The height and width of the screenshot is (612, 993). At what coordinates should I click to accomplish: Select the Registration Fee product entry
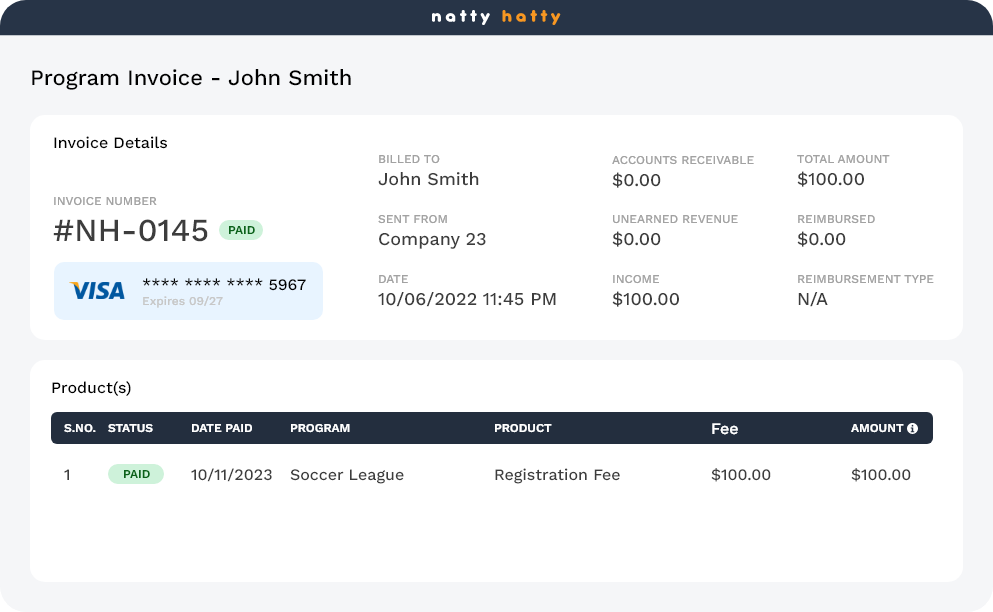click(557, 474)
